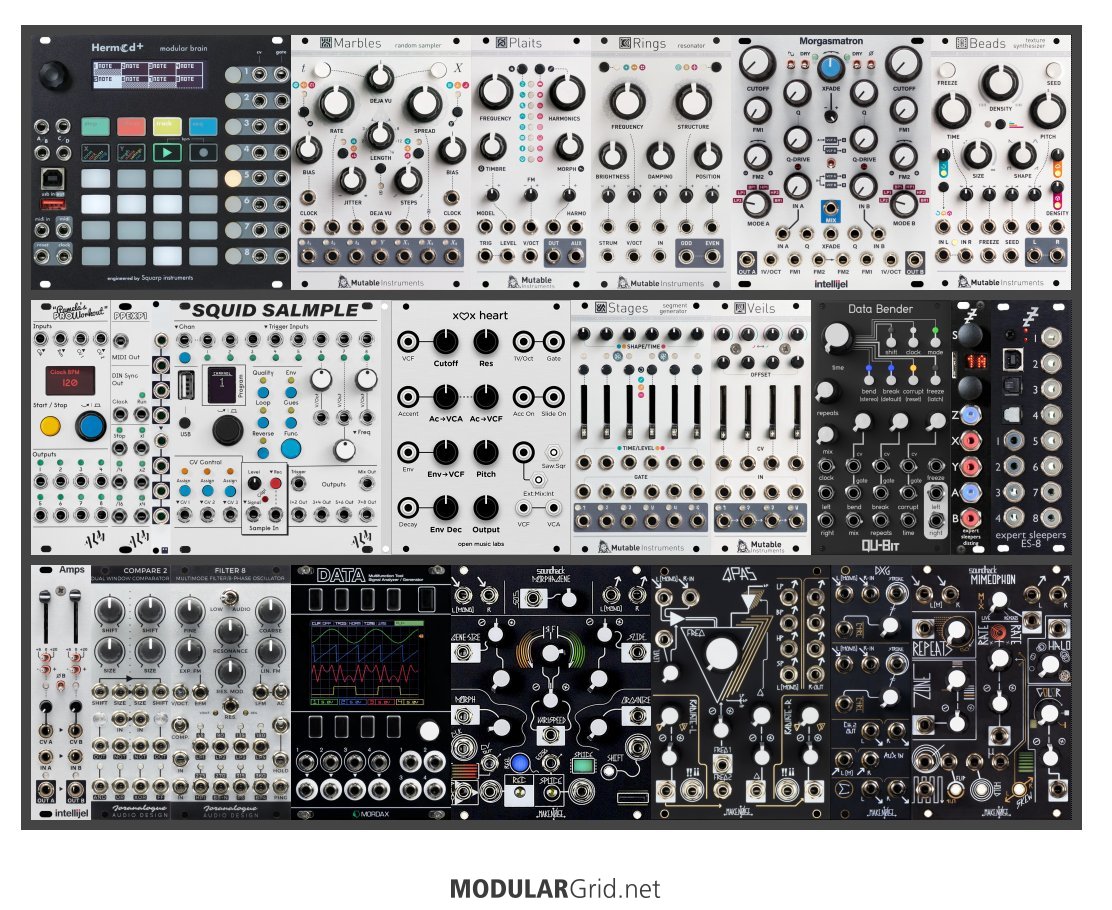
Task: Click the FREEZE button on Beads
Action: pos(947,70)
